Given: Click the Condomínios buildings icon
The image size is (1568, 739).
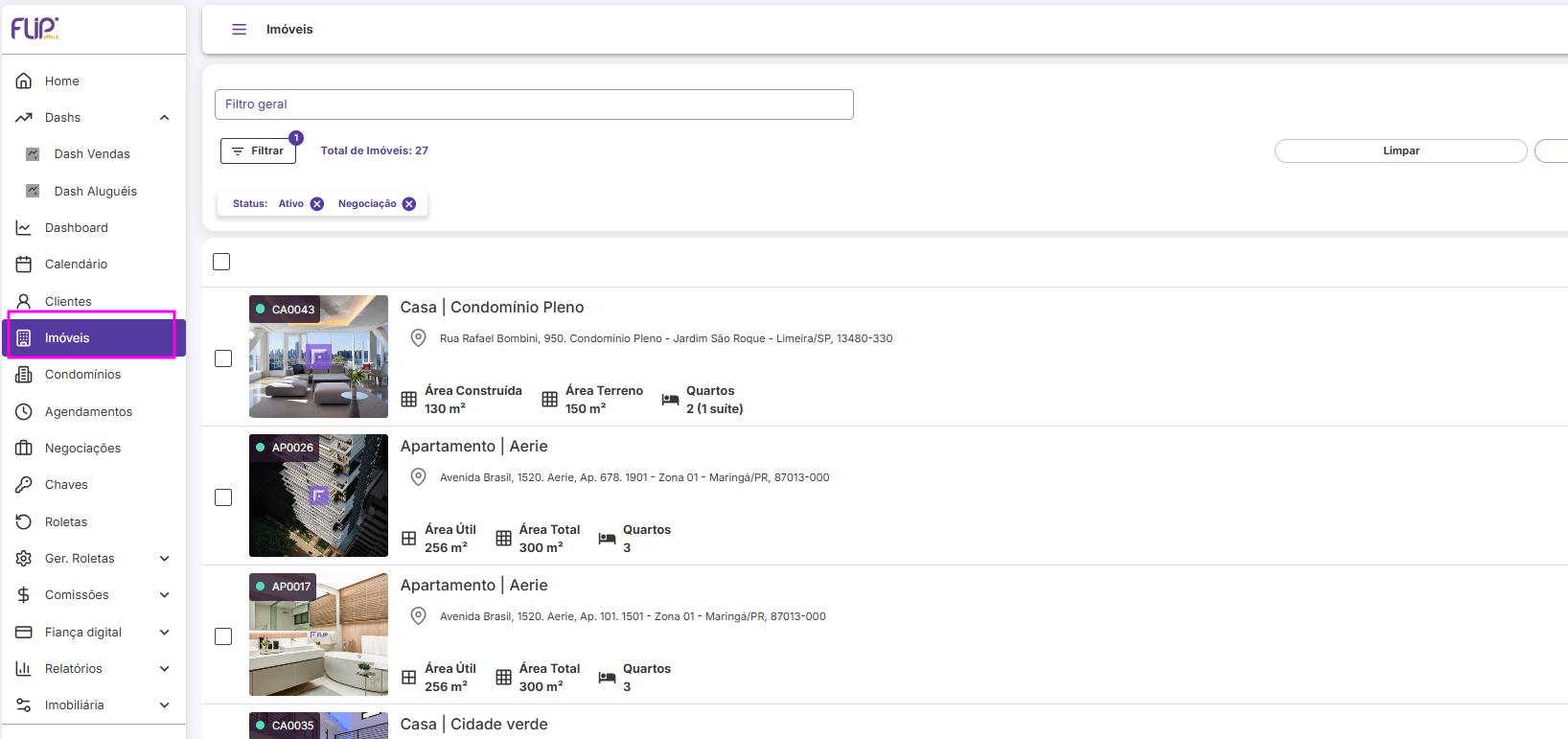Looking at the screenshot, I should pyautogui.click(x=24, y=375).
